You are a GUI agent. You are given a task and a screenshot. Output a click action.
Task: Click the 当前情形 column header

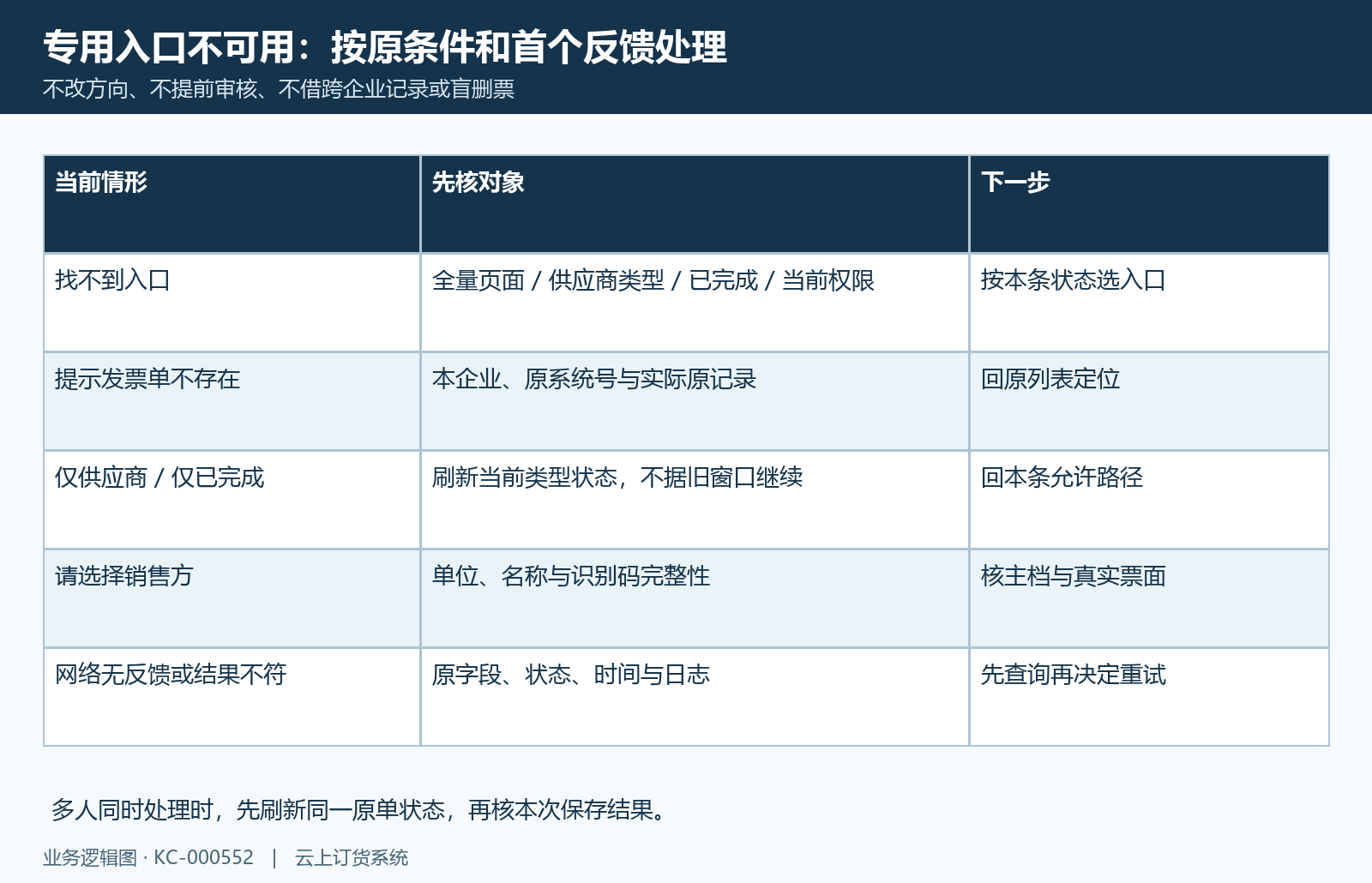pyautogui.click(x=232, y=204)
